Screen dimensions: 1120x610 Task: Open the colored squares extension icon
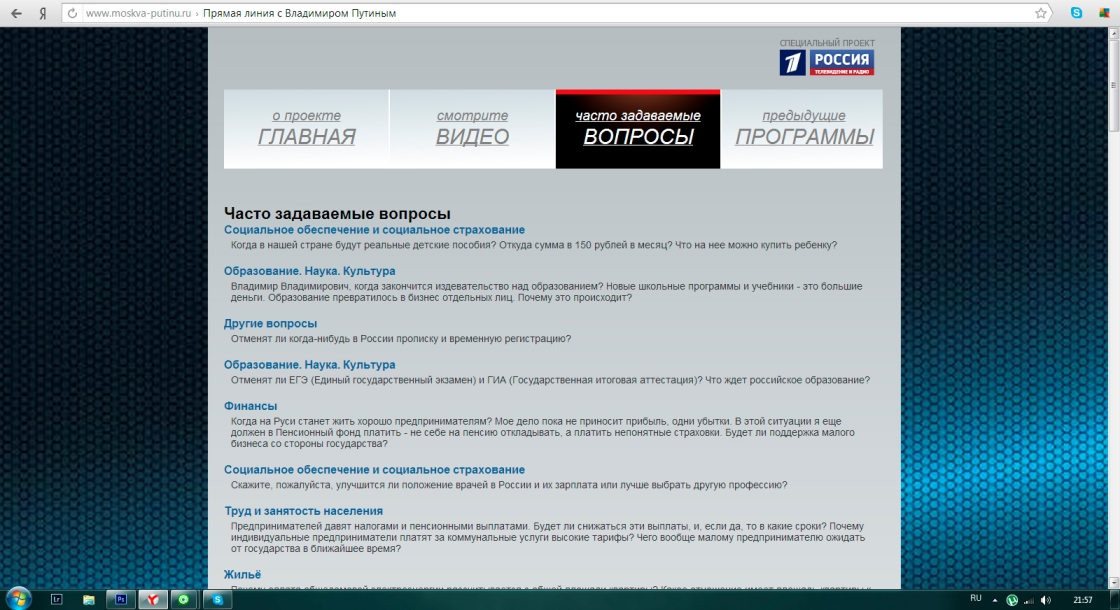click(x=1104, y=13)
